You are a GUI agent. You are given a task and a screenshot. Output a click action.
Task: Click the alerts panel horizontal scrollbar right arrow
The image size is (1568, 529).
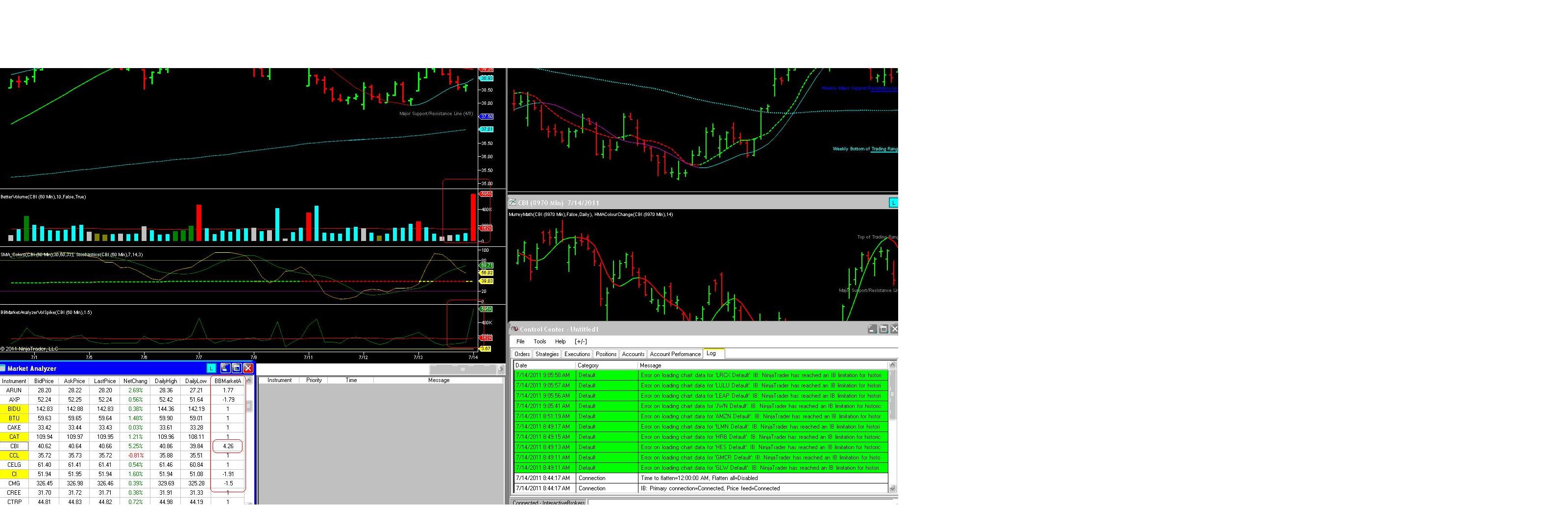[501, 369]
